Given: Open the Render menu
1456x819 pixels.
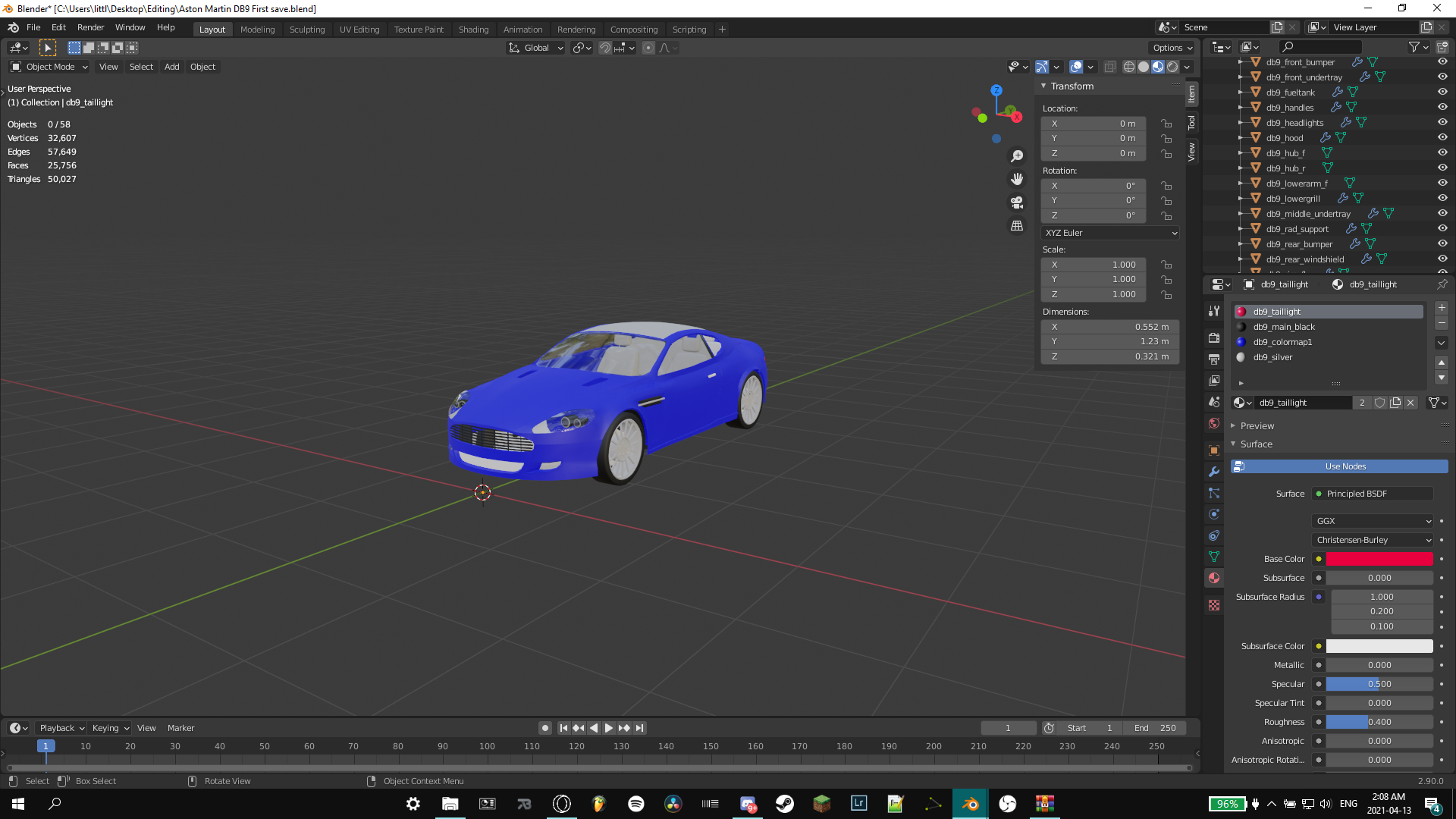Looking at the screenshot, I should point(90,27).
